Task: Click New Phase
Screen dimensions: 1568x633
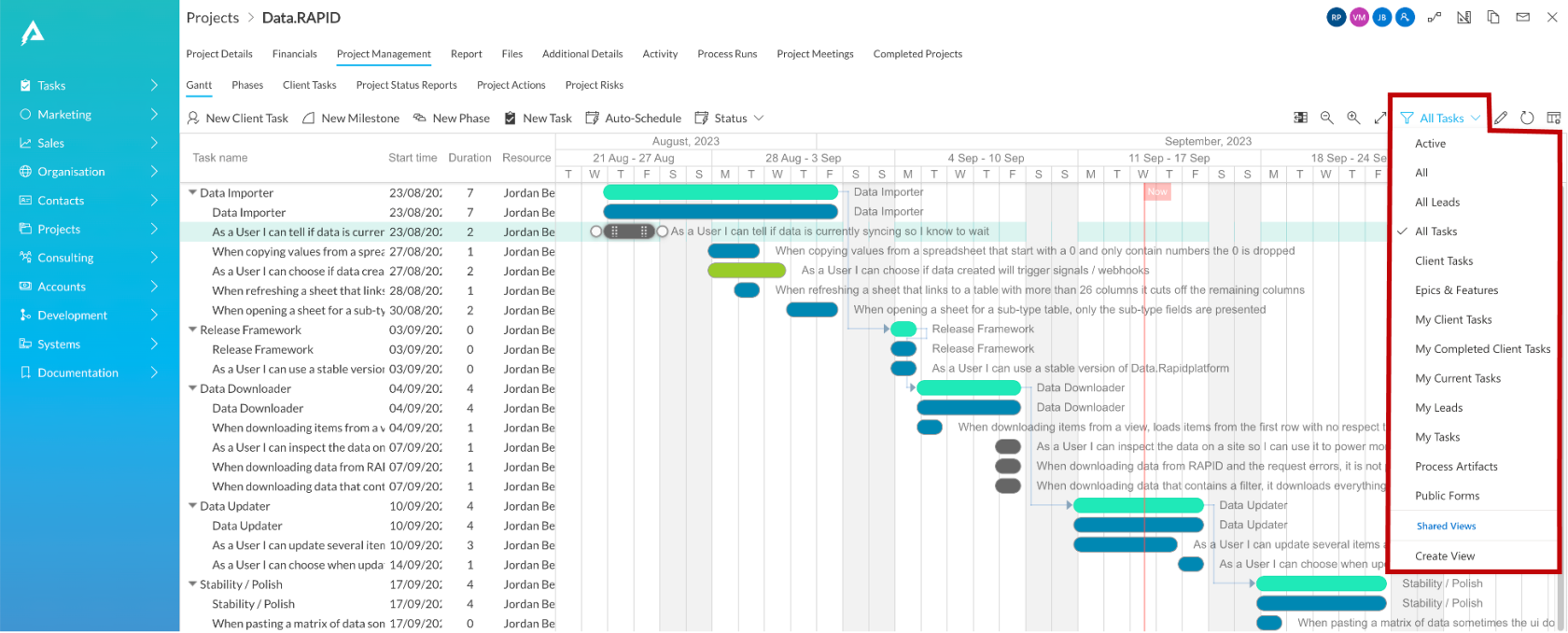Action: tap(452, 119)
